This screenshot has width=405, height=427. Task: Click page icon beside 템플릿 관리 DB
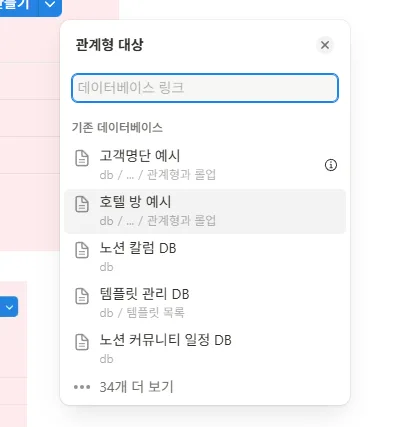82,296
